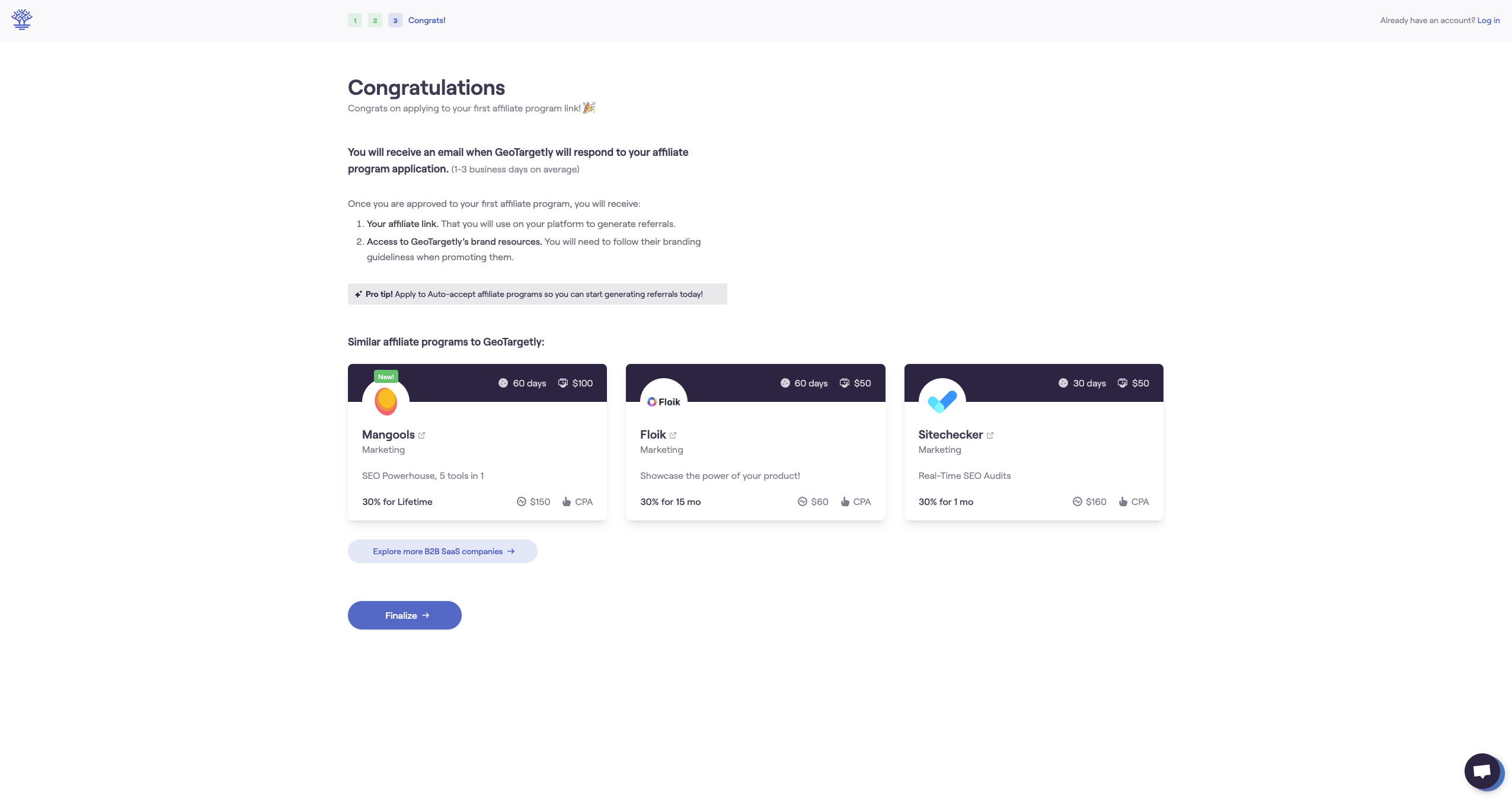The width and height of the screenshot is (1512, 799).
Task: Open Floik external link icon
Action: [673, 435]
